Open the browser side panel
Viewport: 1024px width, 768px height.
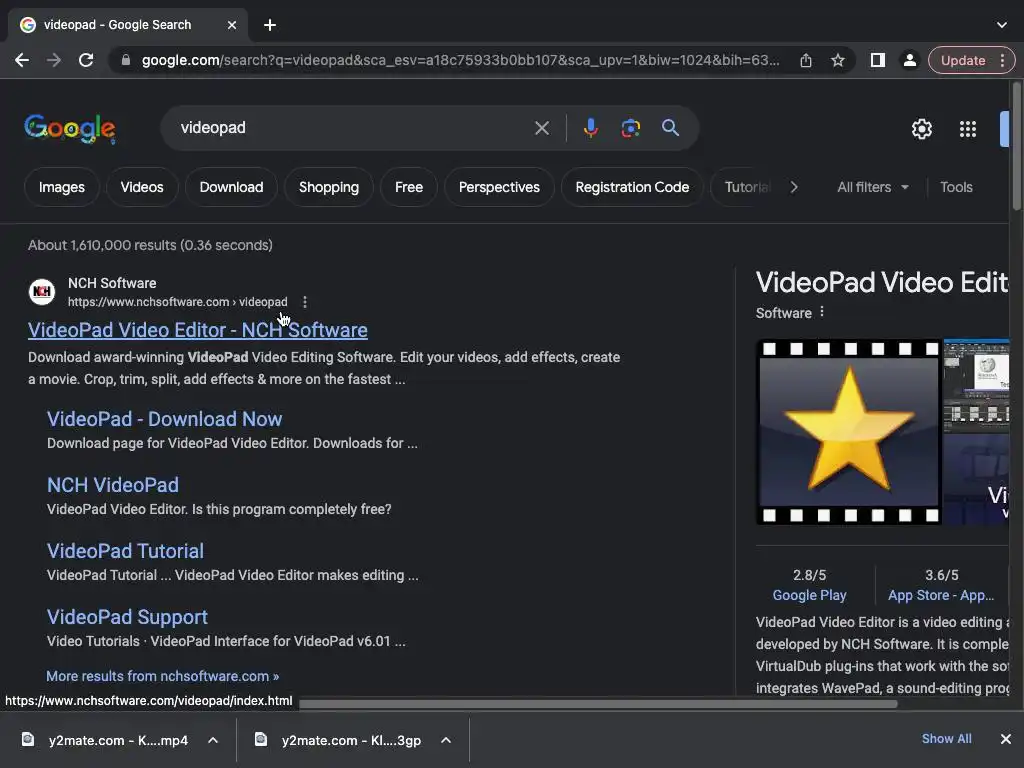(877, 60)
